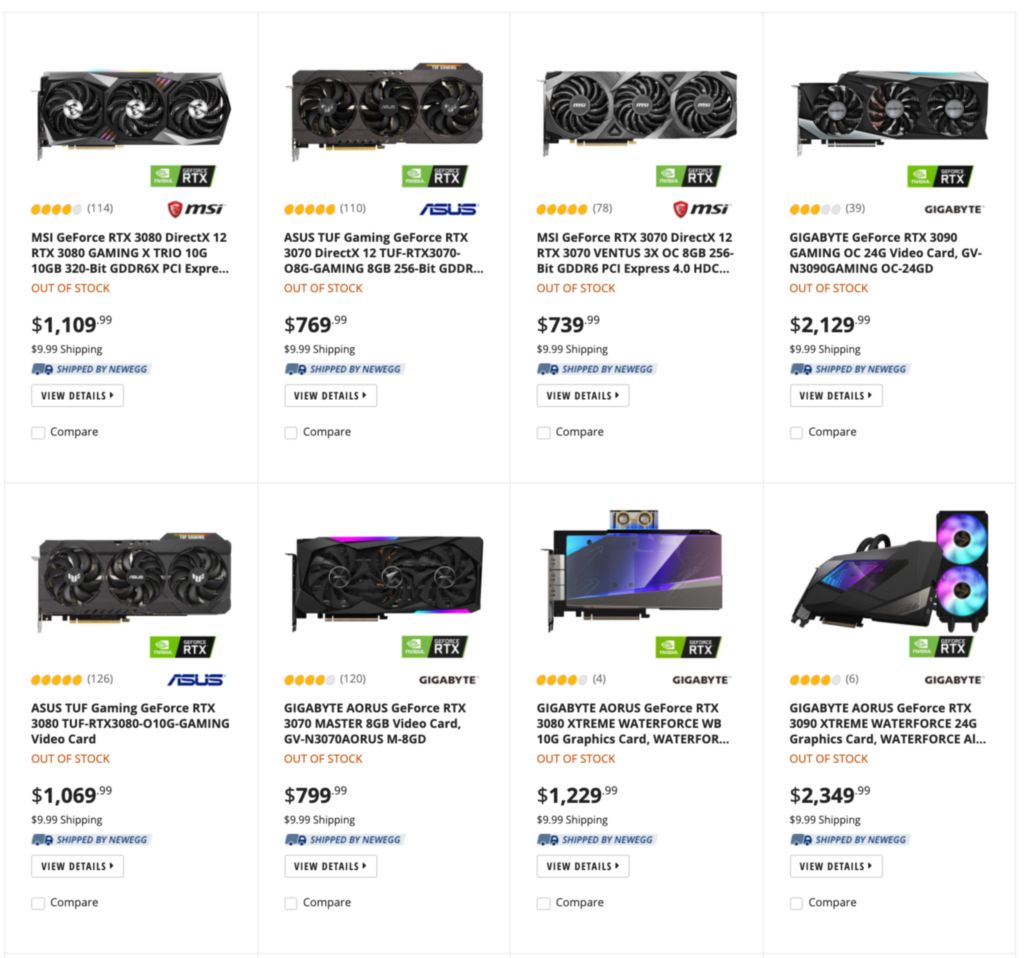The image size is (1024, 958).
Task: Click GIGABYTE logo on RTX 3090 Gaming OC
Action: [x=953, y=209]
